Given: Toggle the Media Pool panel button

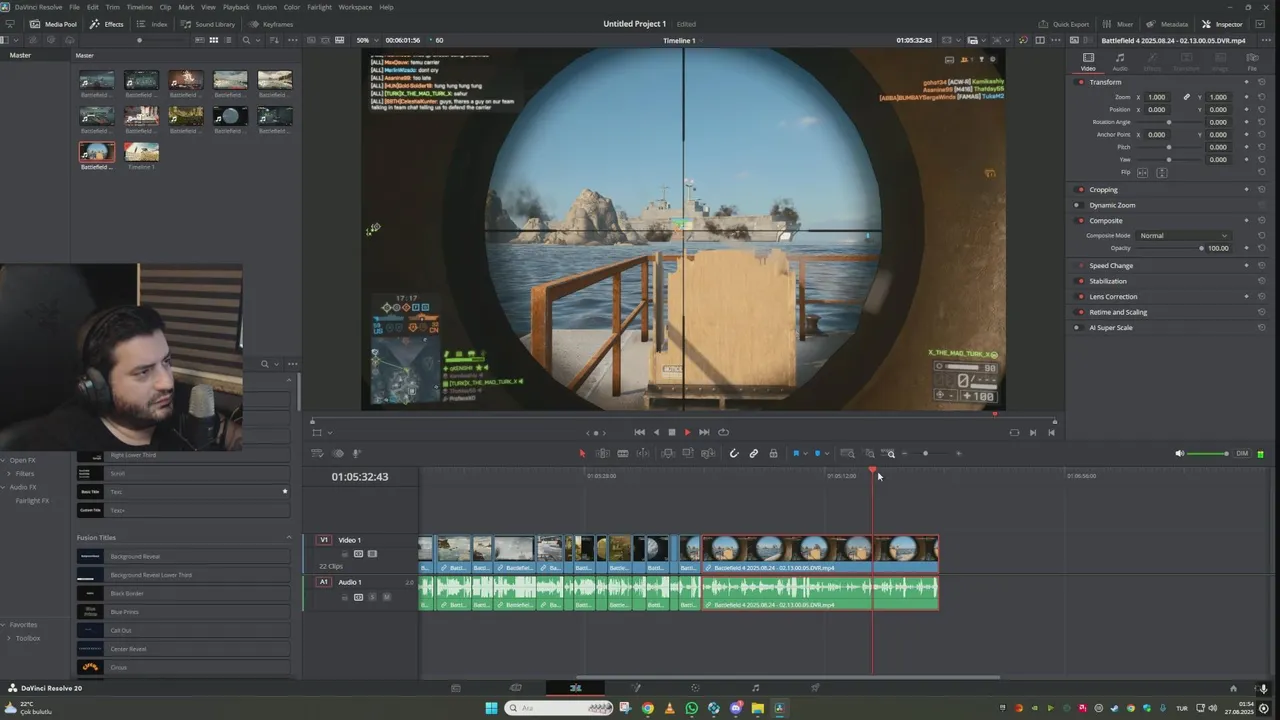Looking at the screenshot, I should pos(54,24).
